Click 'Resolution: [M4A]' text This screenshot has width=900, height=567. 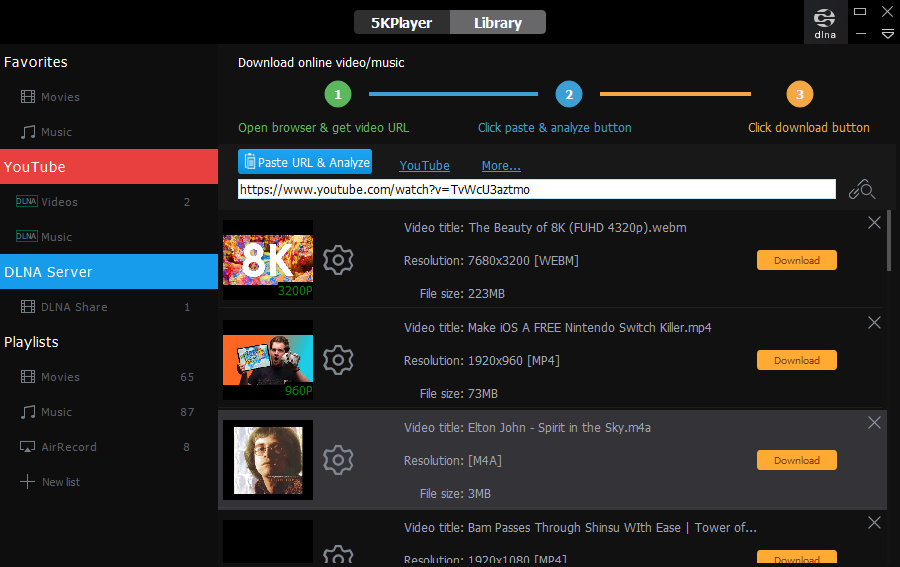point(453,461)
